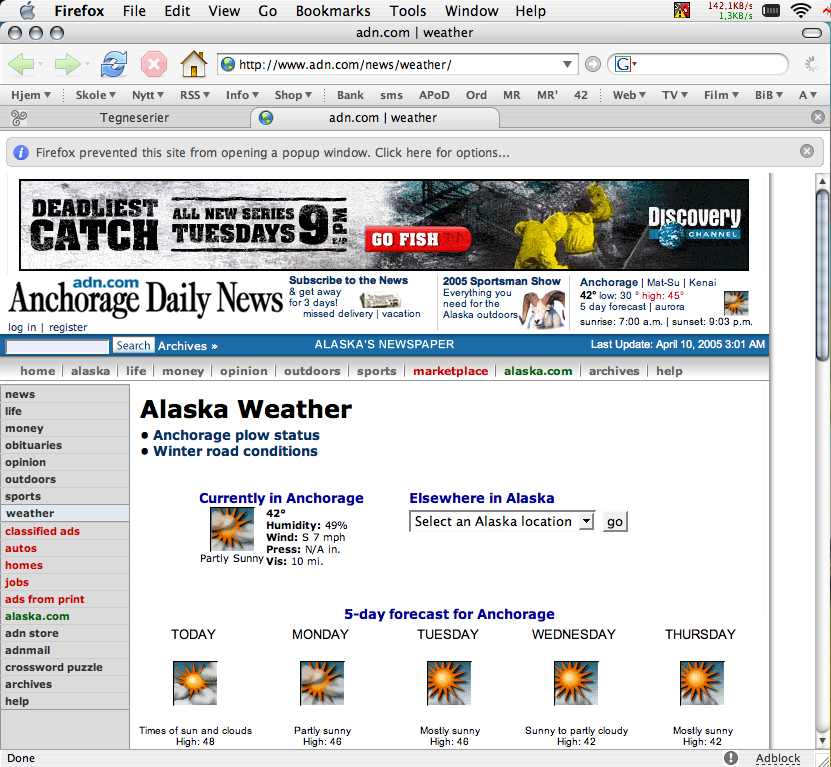Image resolution: width=831 pixels, height=767 pixels.
Task: Click the site search input field
Action: [x=57, y=347]
